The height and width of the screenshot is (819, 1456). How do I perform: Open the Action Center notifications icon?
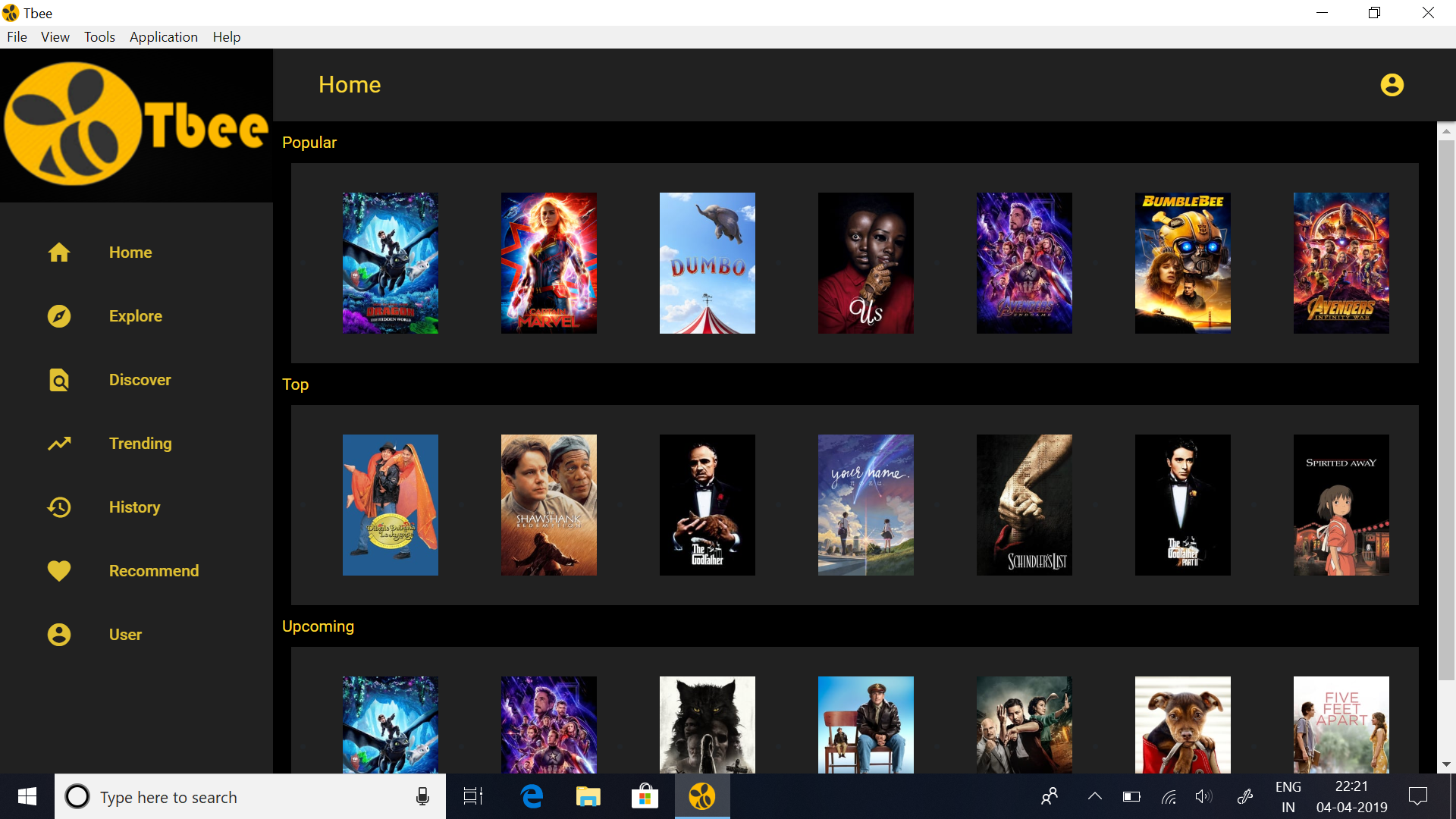[x=1418, y=796]
